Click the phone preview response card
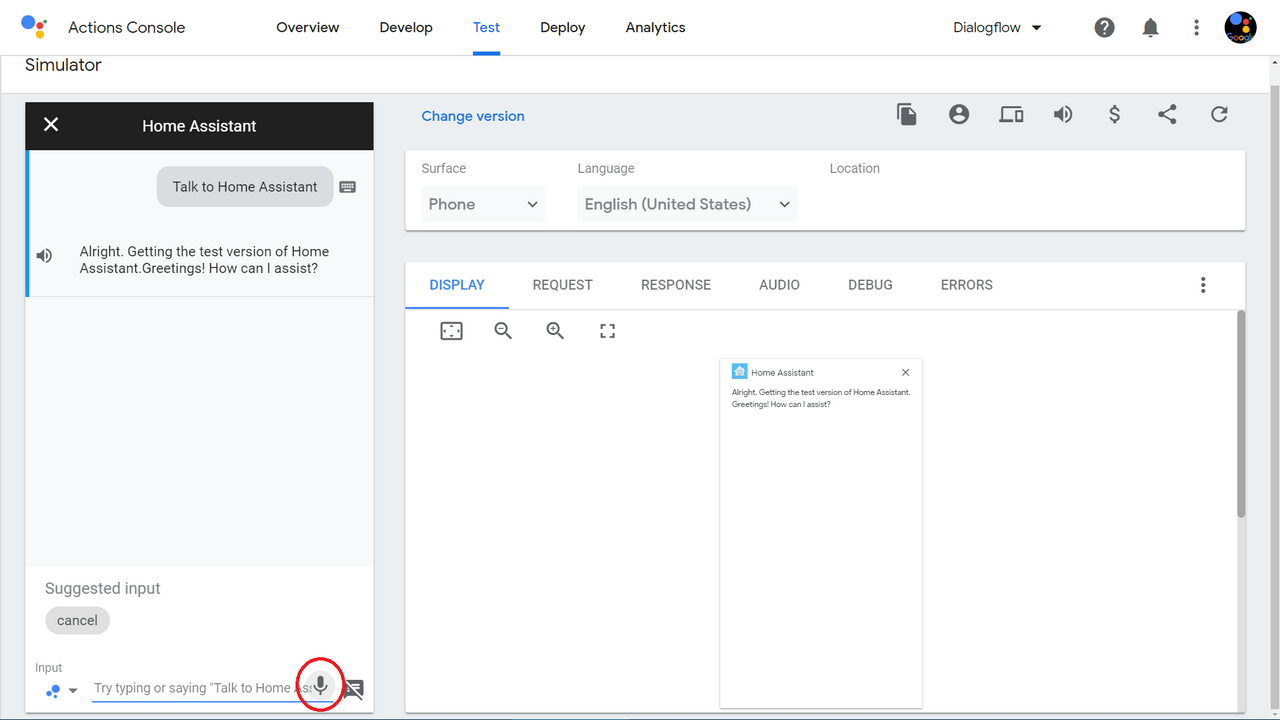The image size is (1280, 720). 821,533
